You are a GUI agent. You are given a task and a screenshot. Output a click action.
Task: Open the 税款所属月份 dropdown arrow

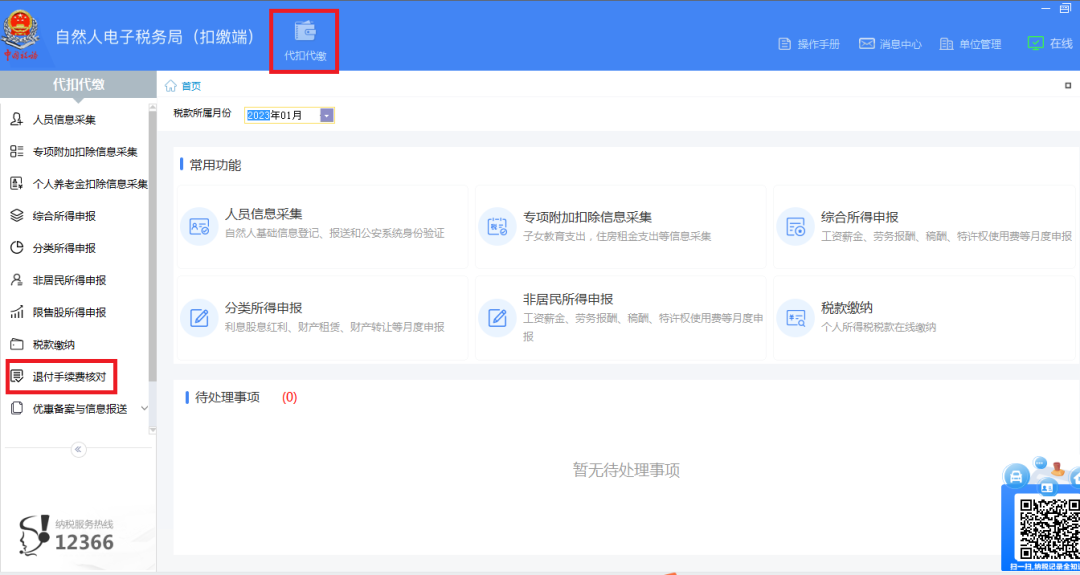327,116
